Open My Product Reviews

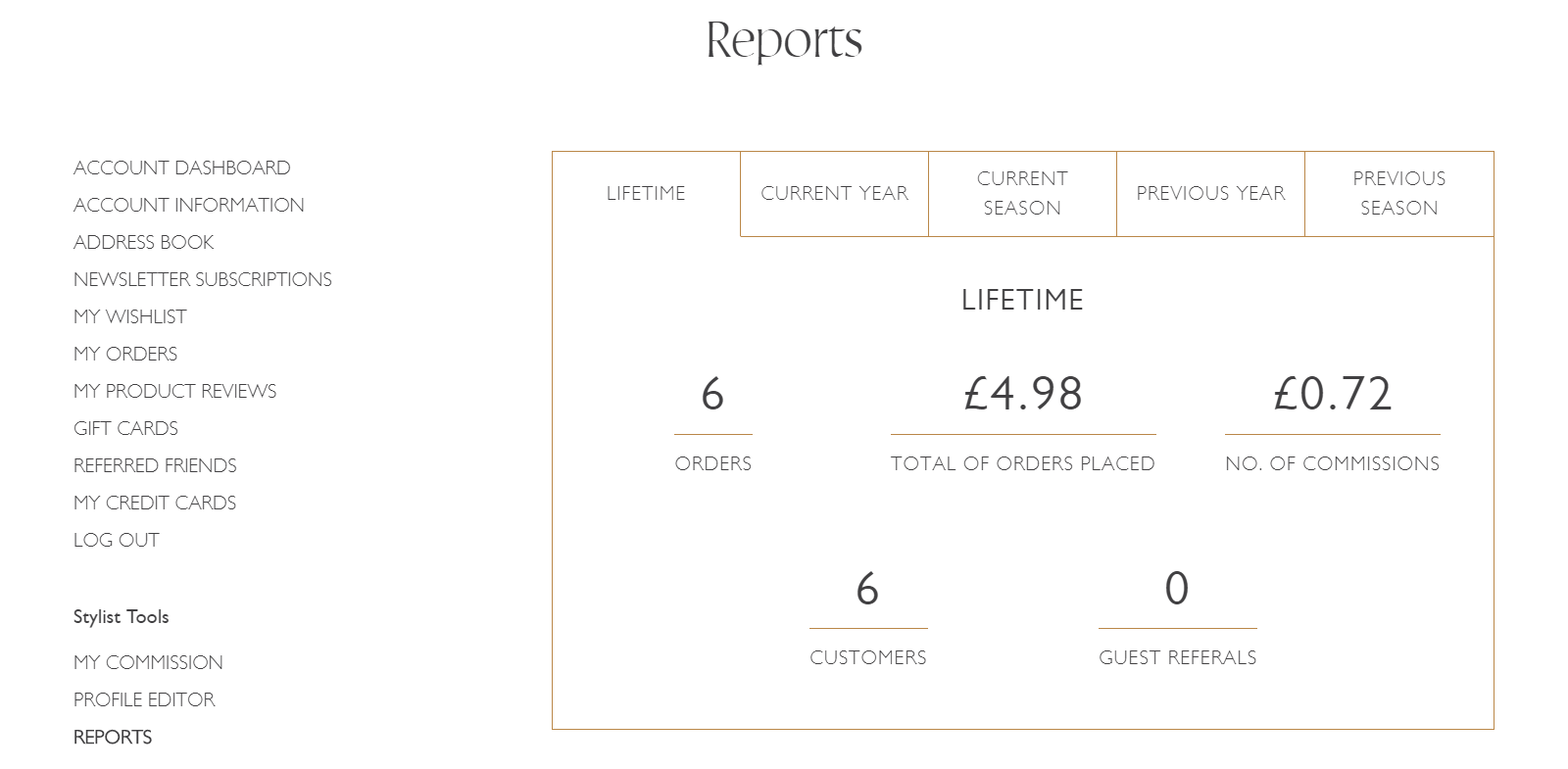174,391
